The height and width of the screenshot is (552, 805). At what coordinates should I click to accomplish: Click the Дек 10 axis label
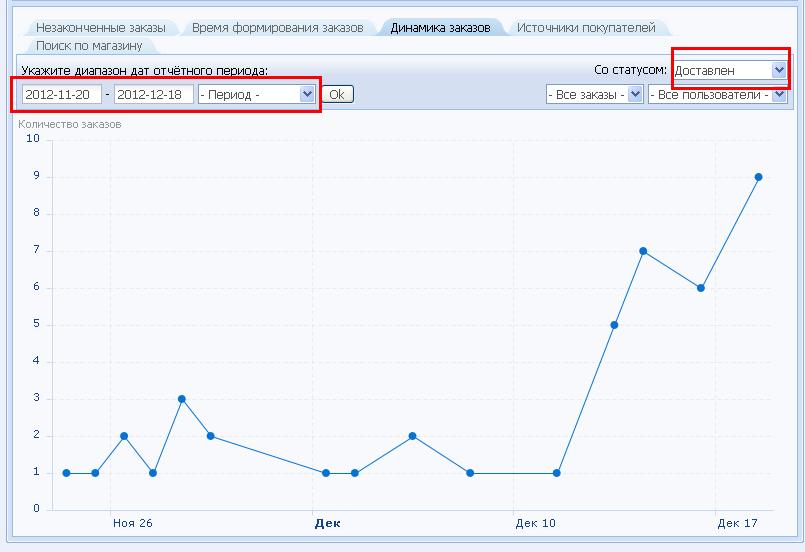(535, 523)
